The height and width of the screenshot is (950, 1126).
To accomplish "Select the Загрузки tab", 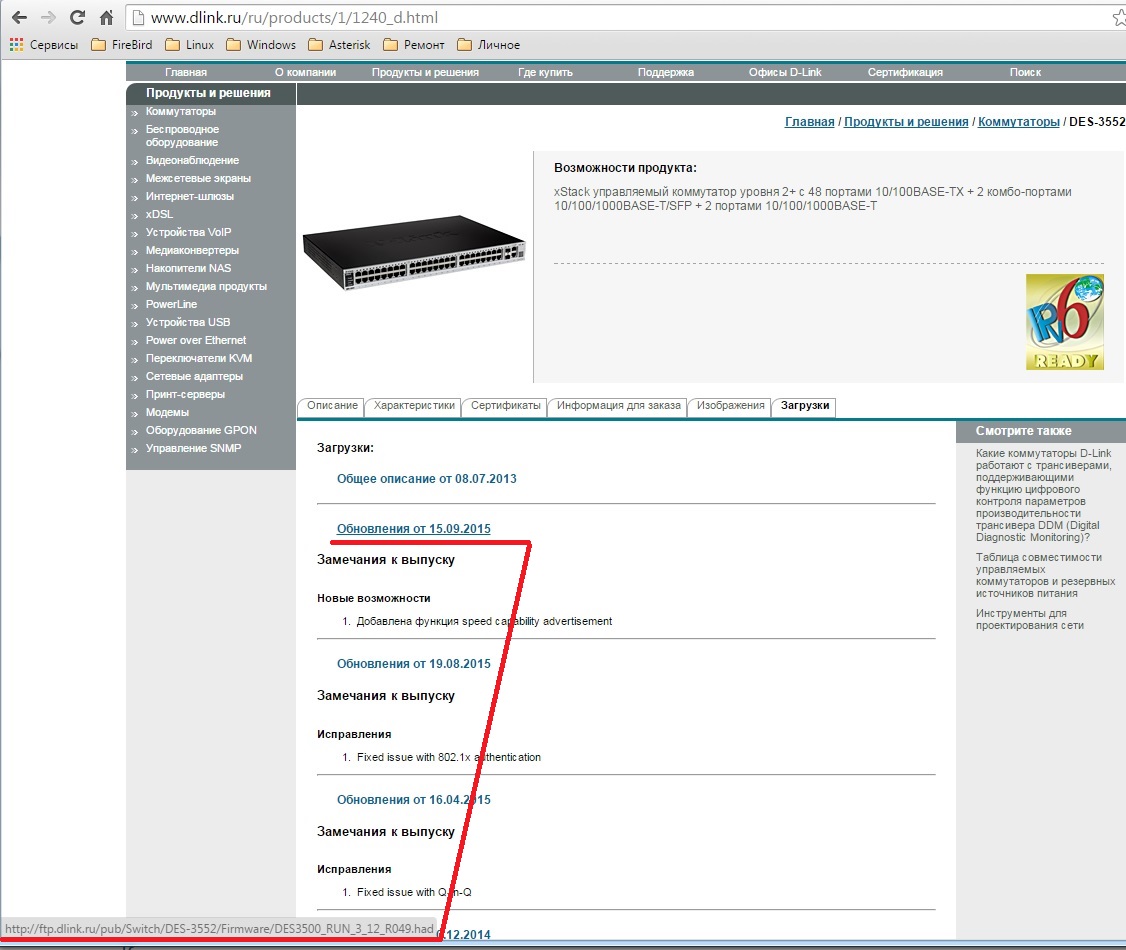I will click(x=804, y=406).
